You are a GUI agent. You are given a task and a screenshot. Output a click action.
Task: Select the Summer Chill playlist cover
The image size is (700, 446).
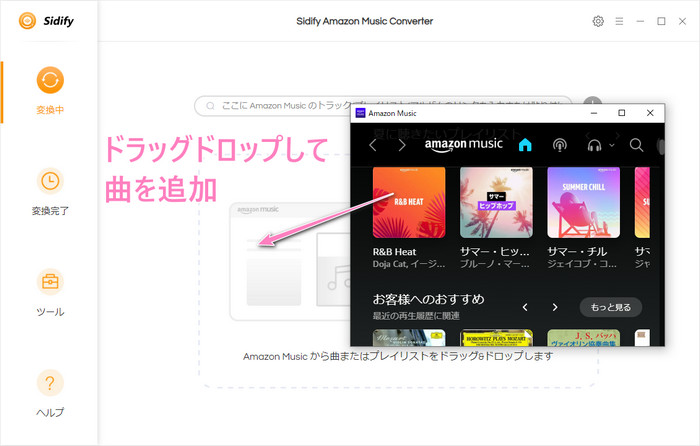click(583, 202)
